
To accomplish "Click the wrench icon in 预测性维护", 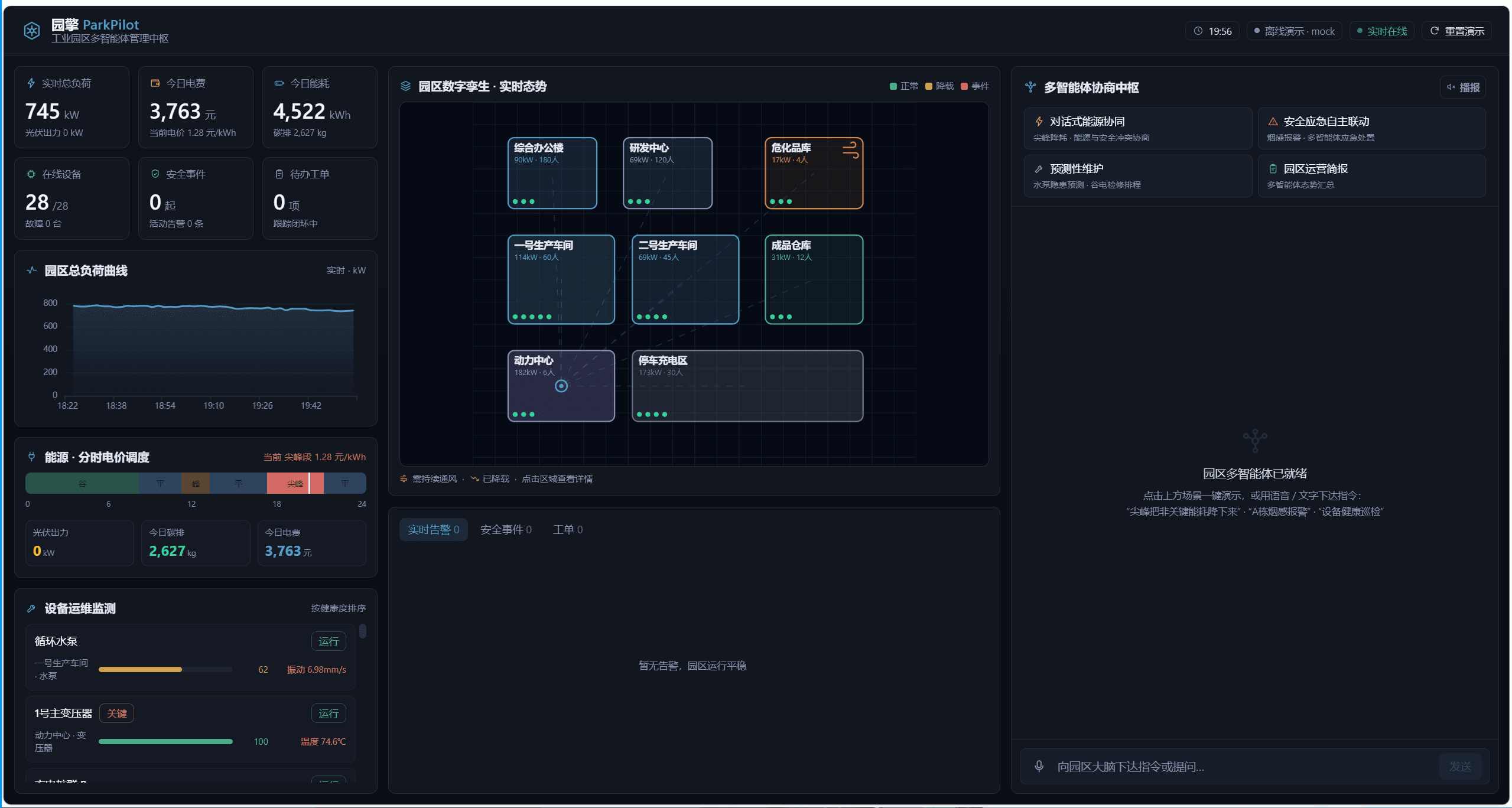I will coord(1039,169).
